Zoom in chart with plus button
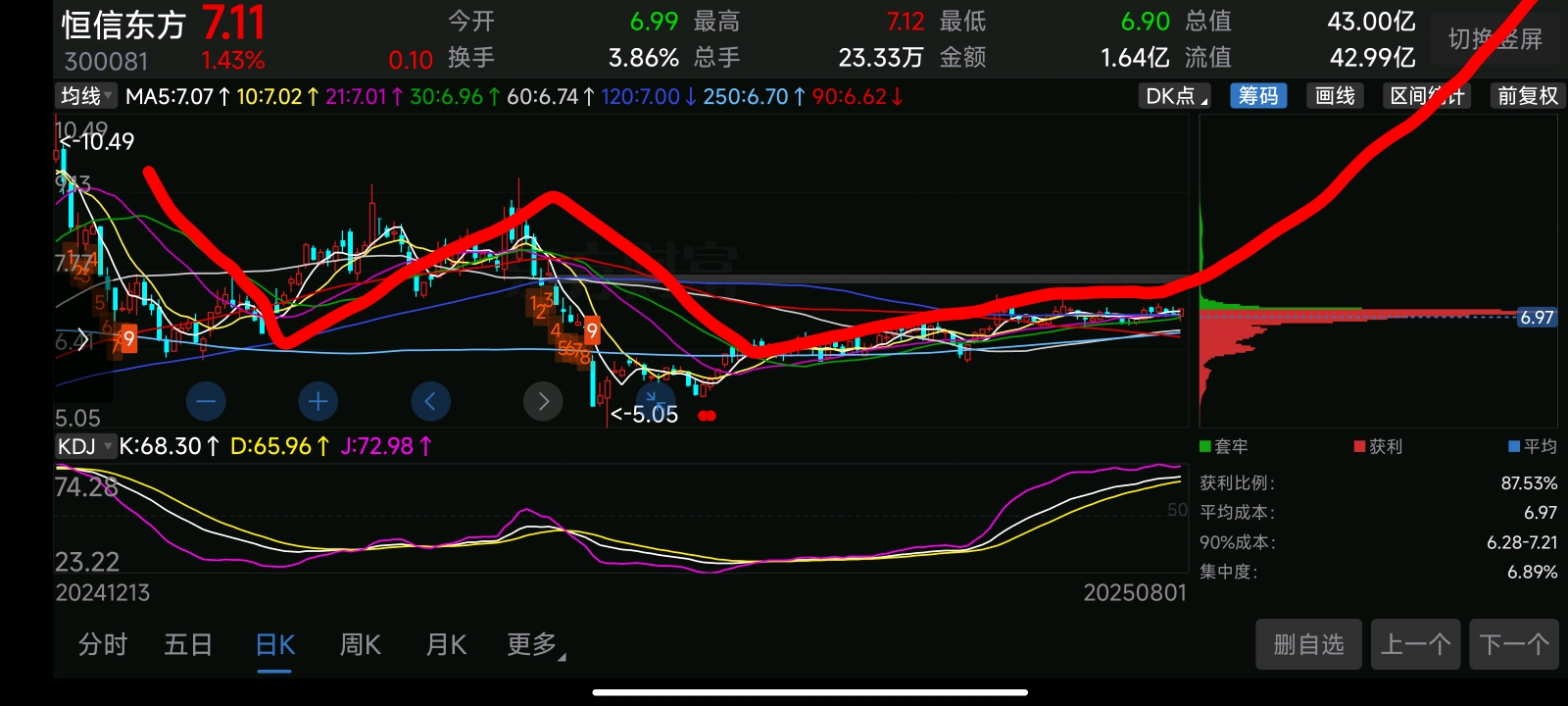This screenshot has height=706, width=1568. coord(318,401)
